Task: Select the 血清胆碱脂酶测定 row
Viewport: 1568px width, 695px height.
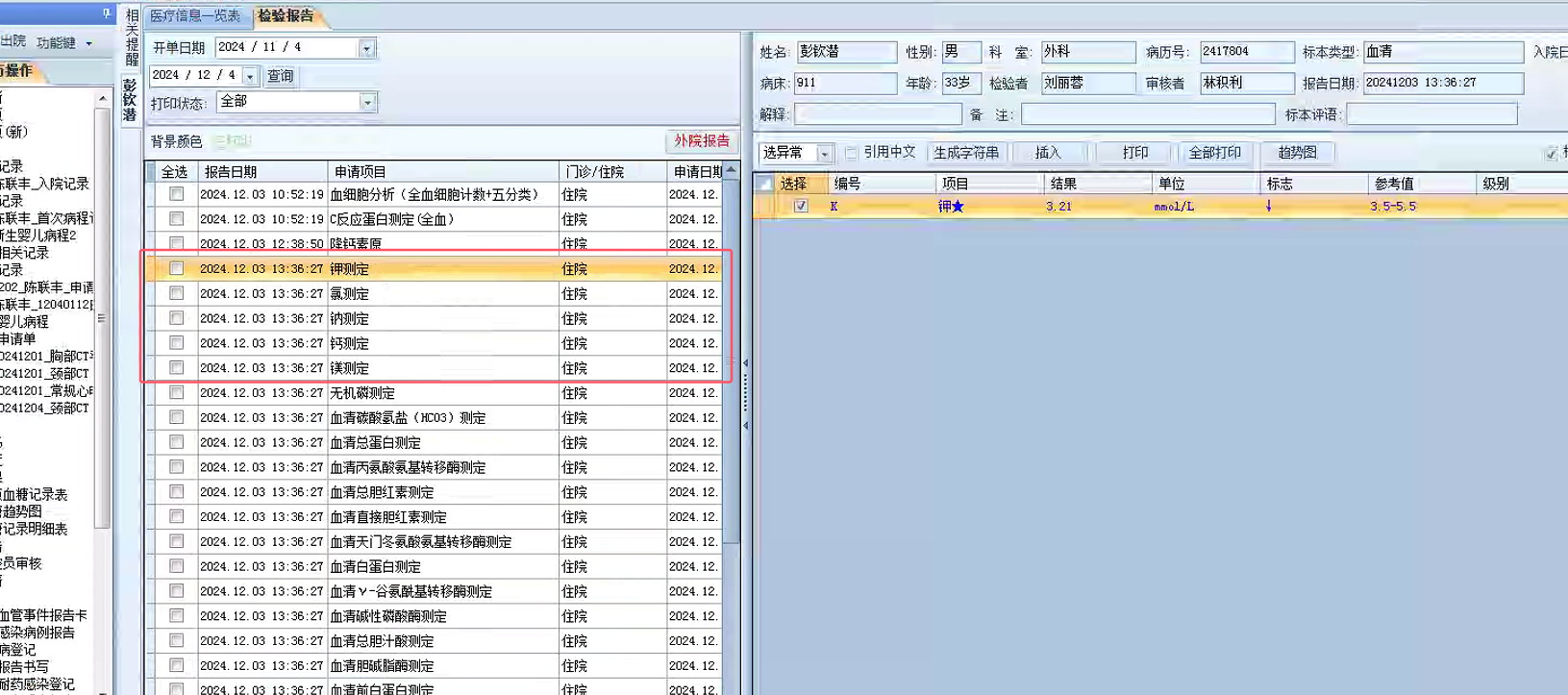Action: pyautogui.click(x=434, y=665)
